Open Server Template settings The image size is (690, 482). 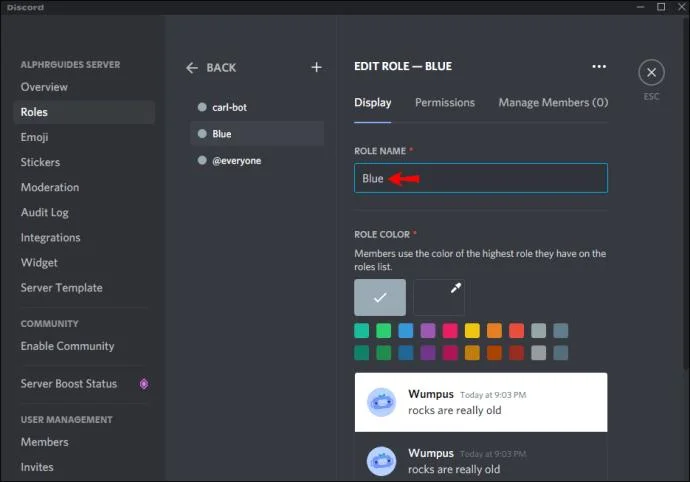click(62, 287)
